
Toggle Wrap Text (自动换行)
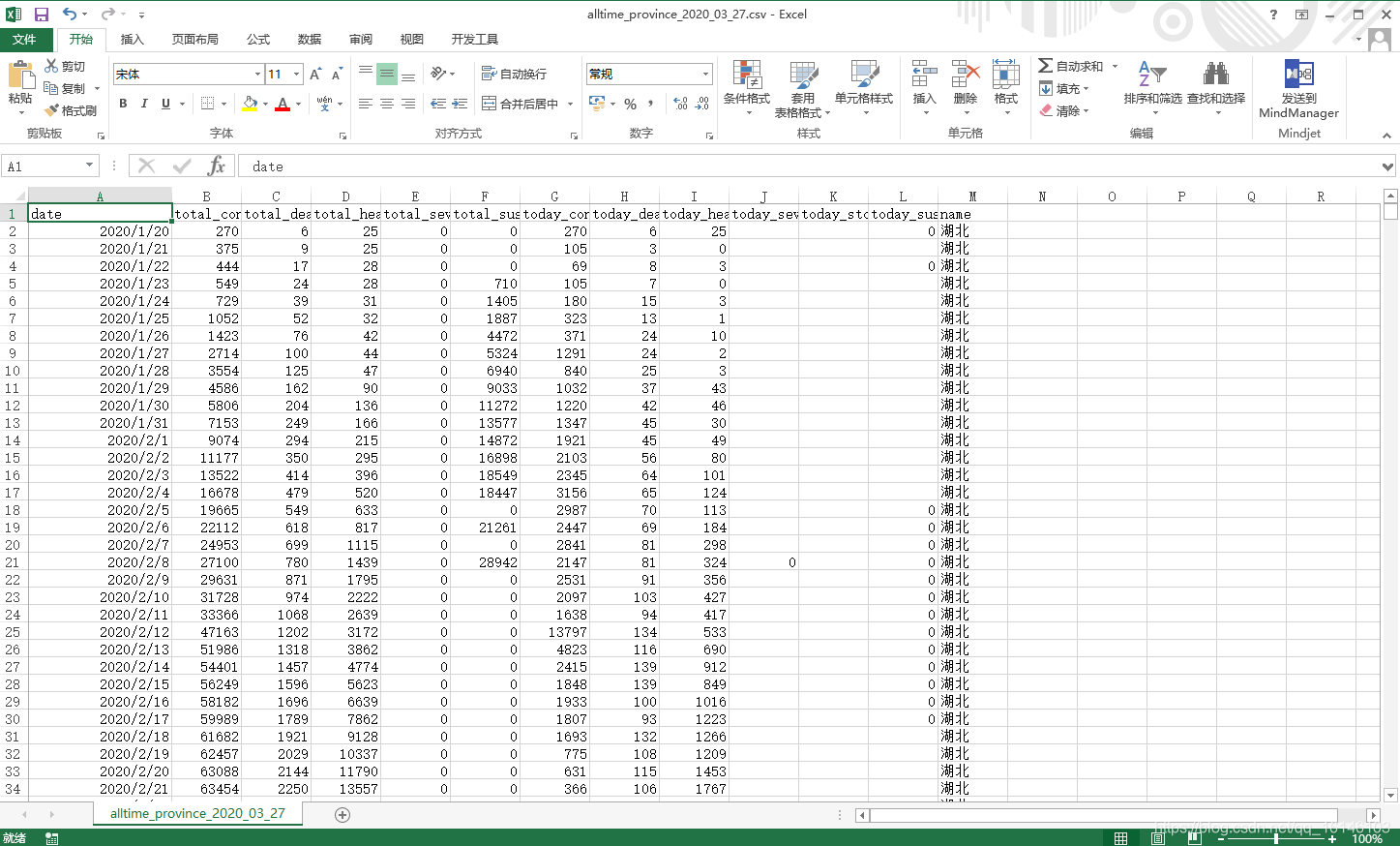click(514, 74)
